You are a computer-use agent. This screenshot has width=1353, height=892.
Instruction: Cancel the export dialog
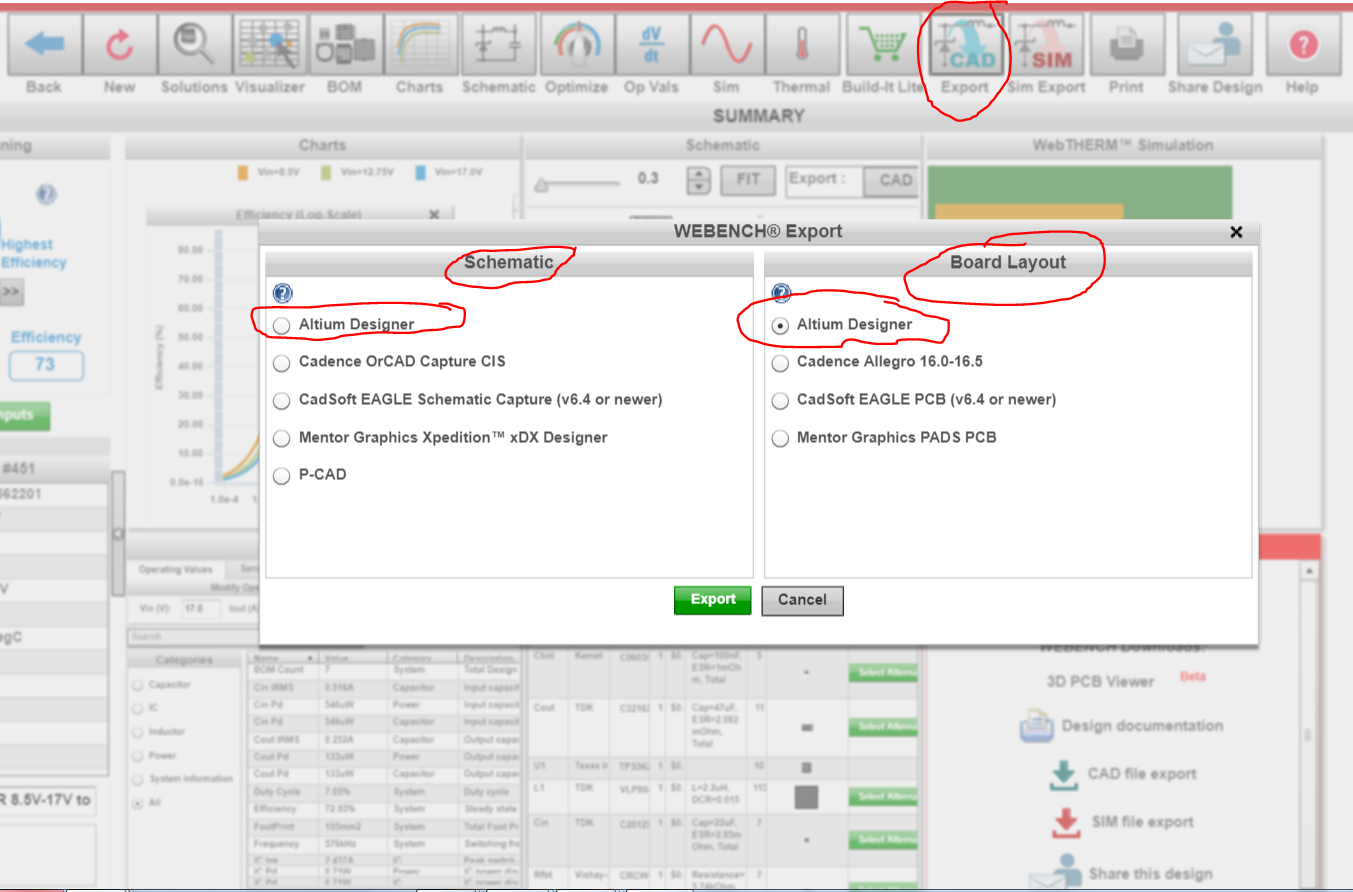(x=802, y=600)
